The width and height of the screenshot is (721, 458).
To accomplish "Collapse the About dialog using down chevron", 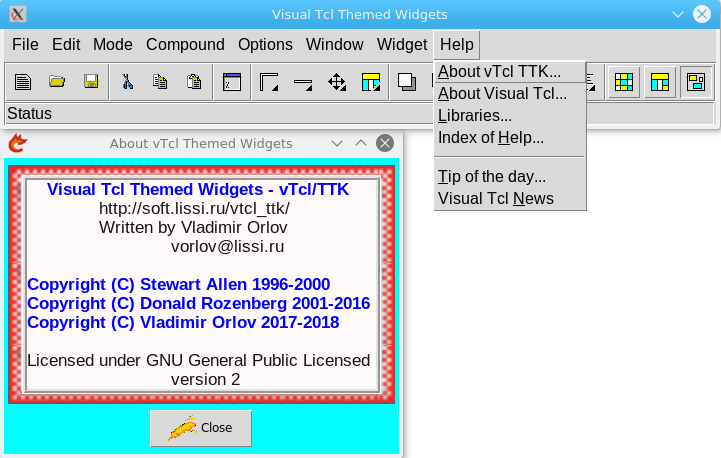I will [x=337, y=143].
